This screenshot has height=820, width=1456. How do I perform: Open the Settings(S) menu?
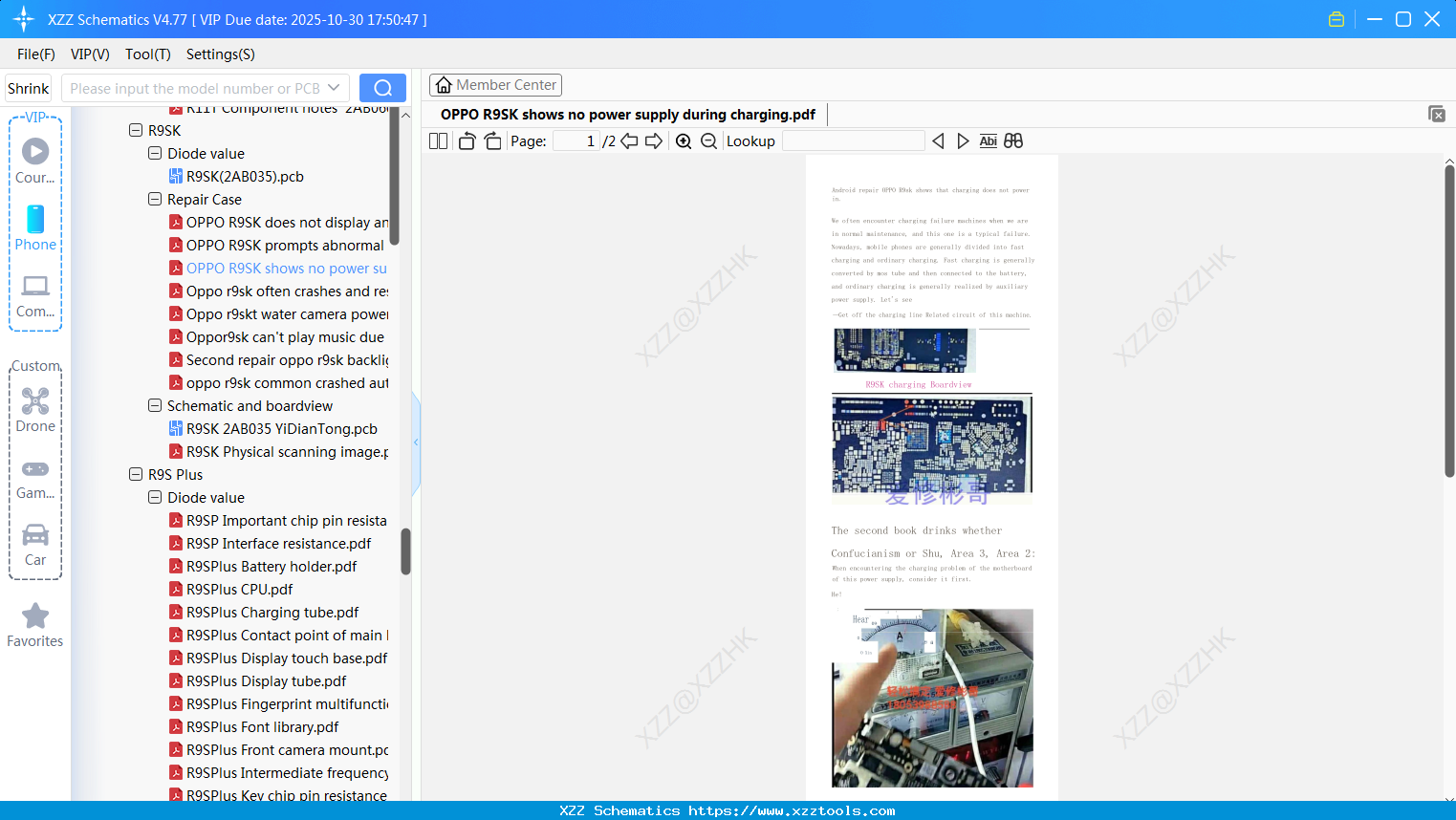(x=221, y=54)
